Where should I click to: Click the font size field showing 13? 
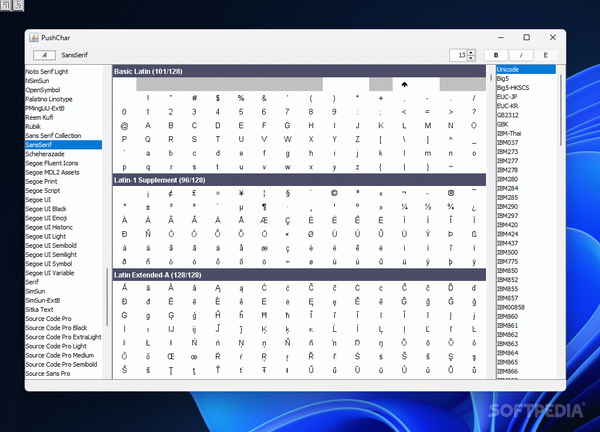pyautogui.click(x=458, y=55)
